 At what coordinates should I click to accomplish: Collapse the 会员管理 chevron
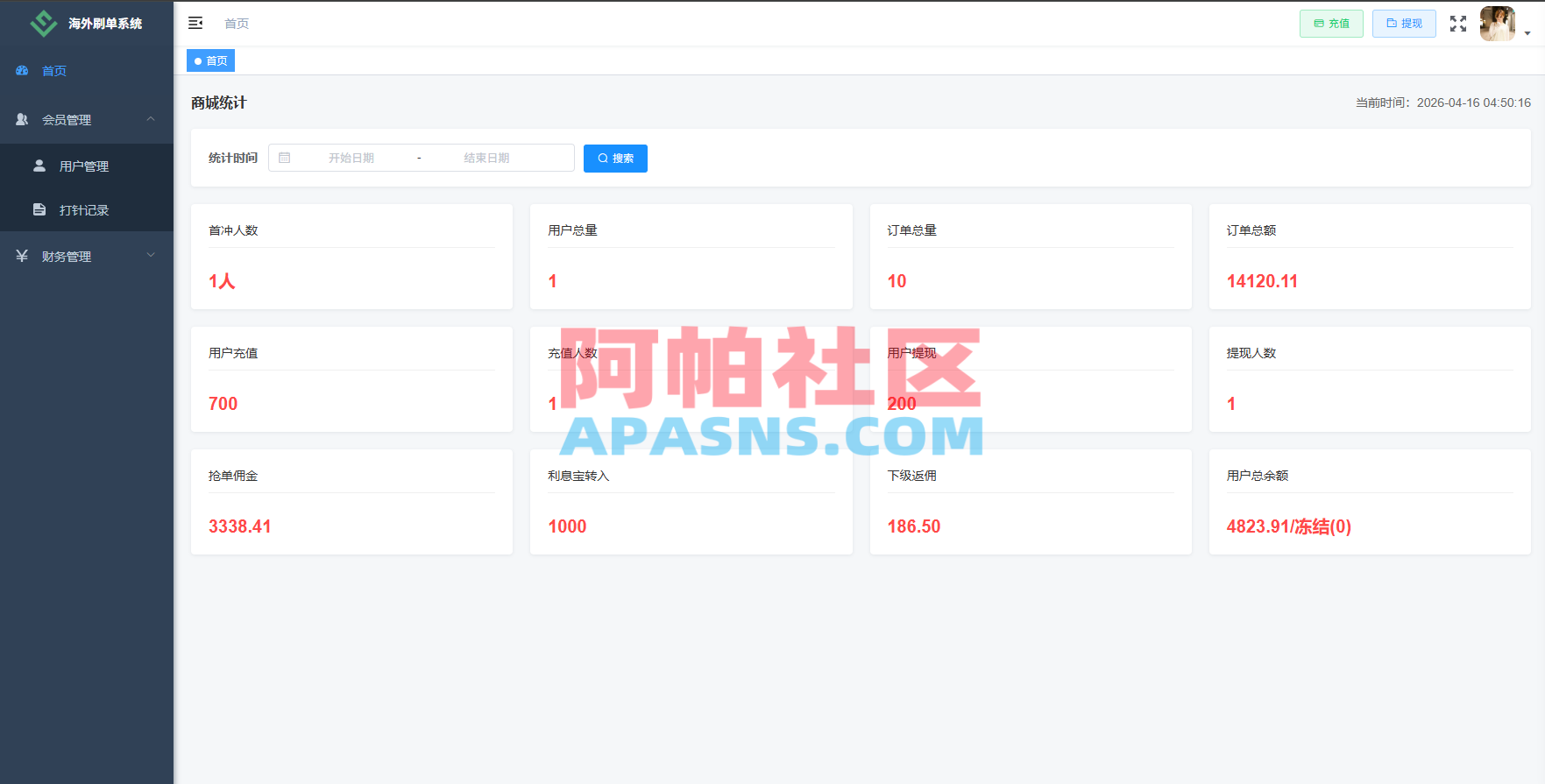[151, 119]
